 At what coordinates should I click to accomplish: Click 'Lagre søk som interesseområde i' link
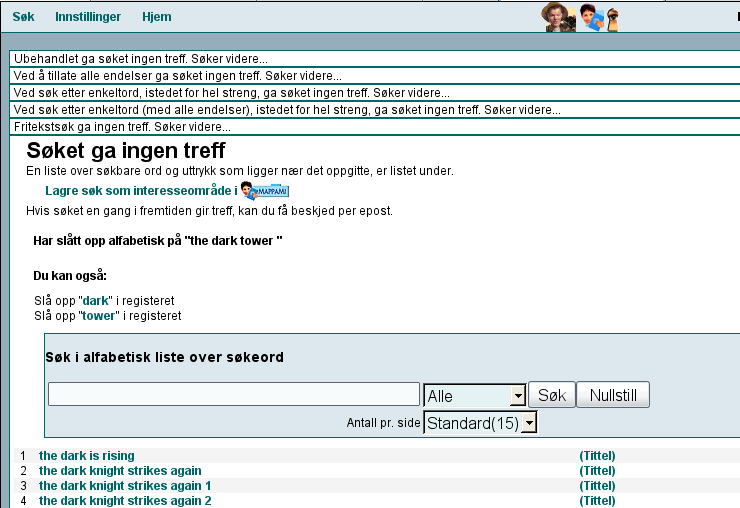pos(141,191)
